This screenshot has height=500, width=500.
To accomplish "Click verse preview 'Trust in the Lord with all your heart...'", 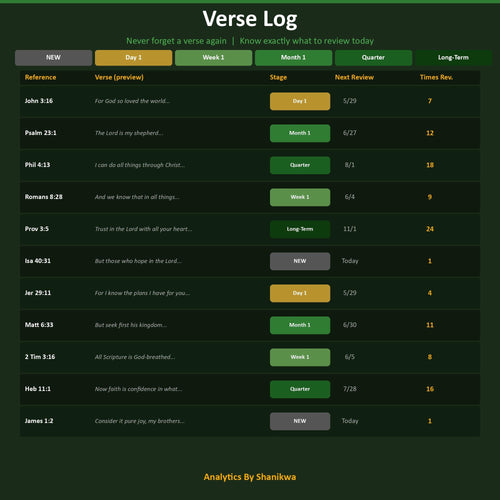I will coord(144,229).
